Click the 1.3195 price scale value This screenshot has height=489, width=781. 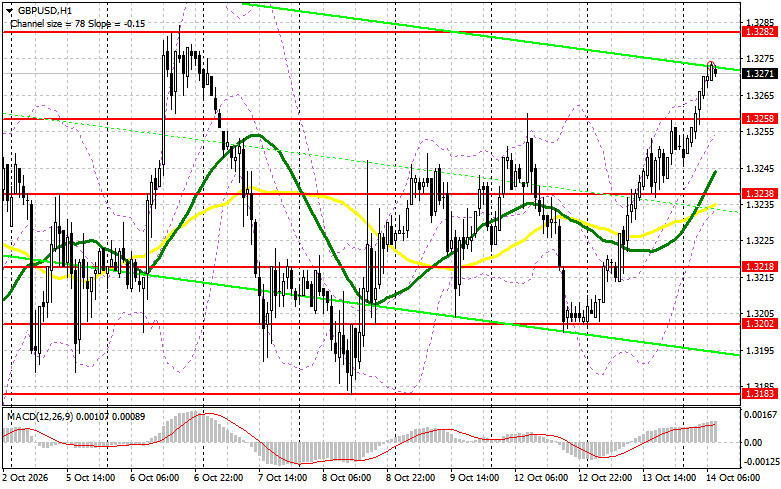pyautogui.click(x=760, y=351)
